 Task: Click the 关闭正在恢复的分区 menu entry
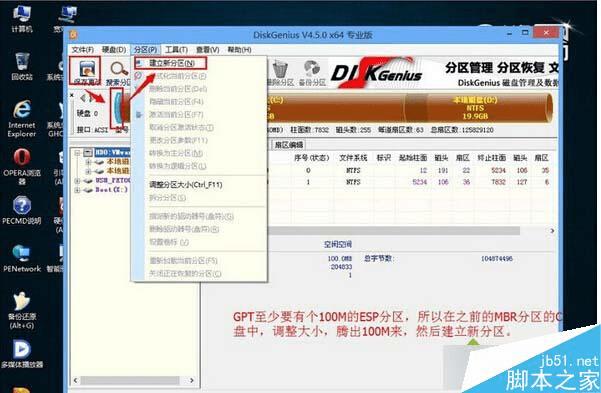[x=185, y=273]
